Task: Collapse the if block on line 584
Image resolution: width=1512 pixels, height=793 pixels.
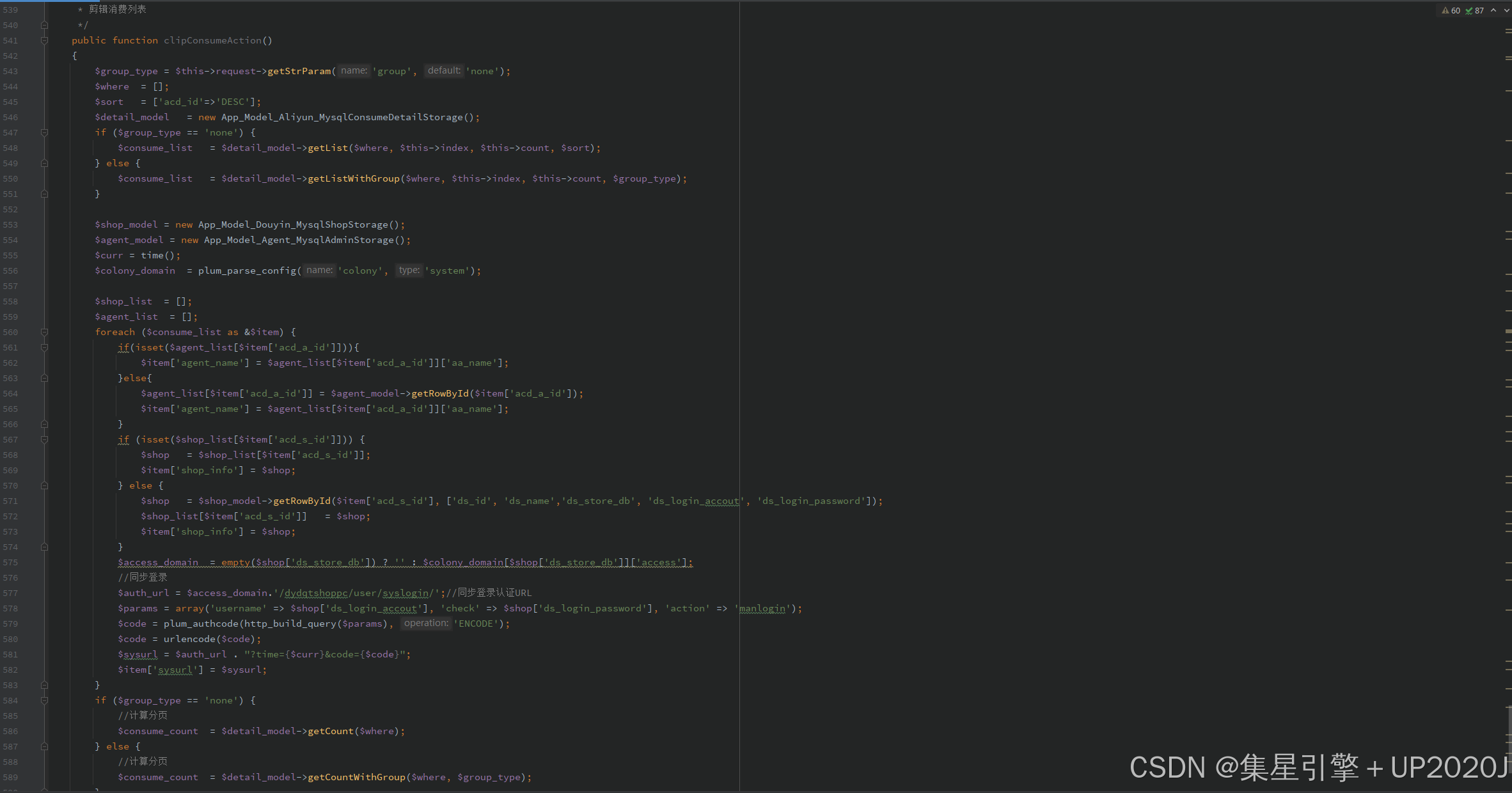Action: [x=44, y=700]
